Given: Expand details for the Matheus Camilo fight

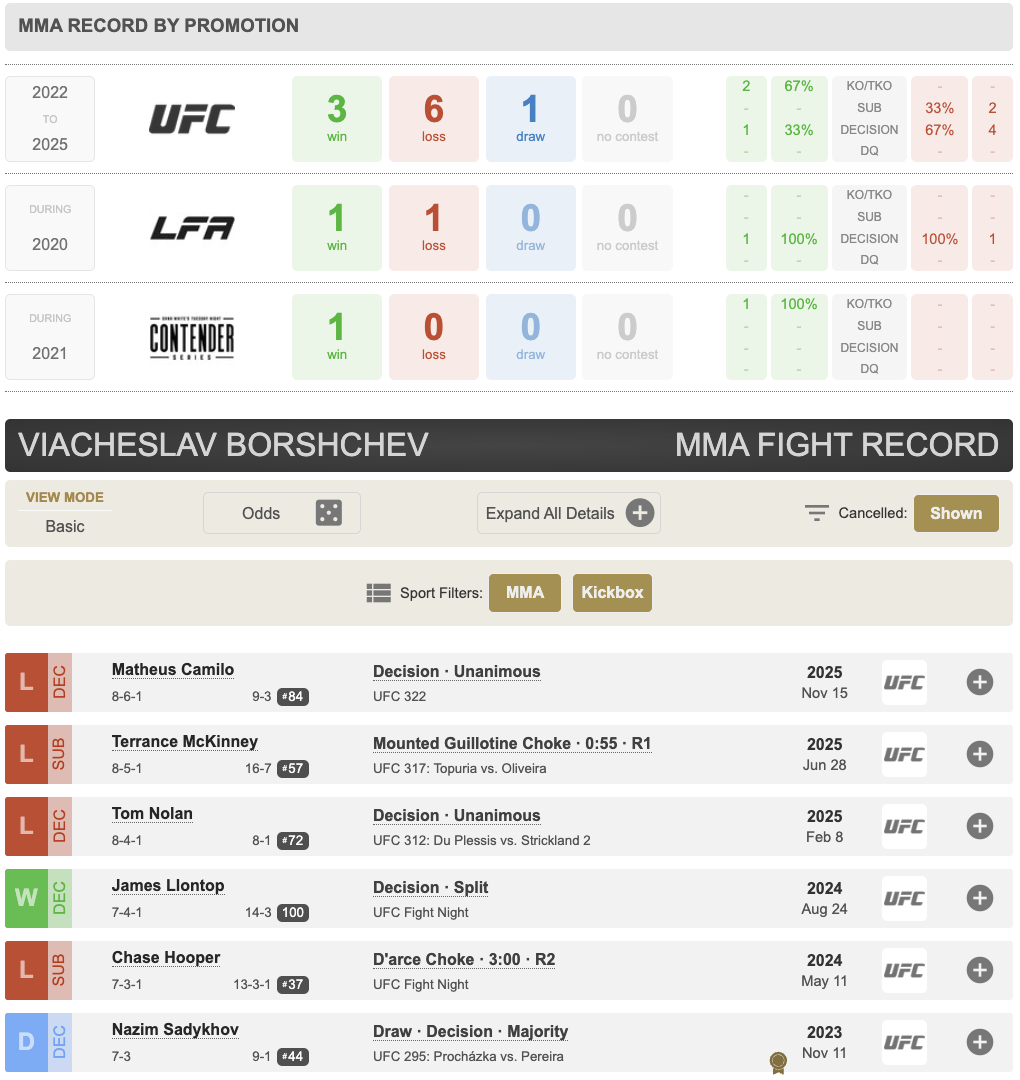Looking at the screenshot, I should click(979, 683).
